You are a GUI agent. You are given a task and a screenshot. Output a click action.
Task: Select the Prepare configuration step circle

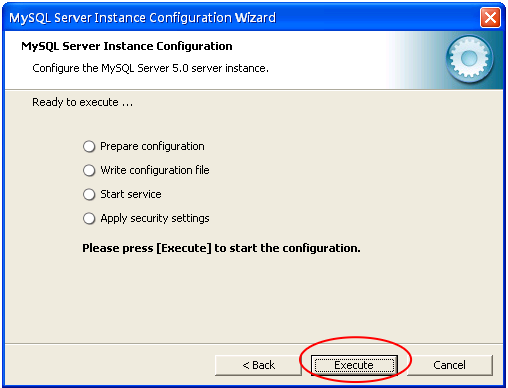pos(89,146)
